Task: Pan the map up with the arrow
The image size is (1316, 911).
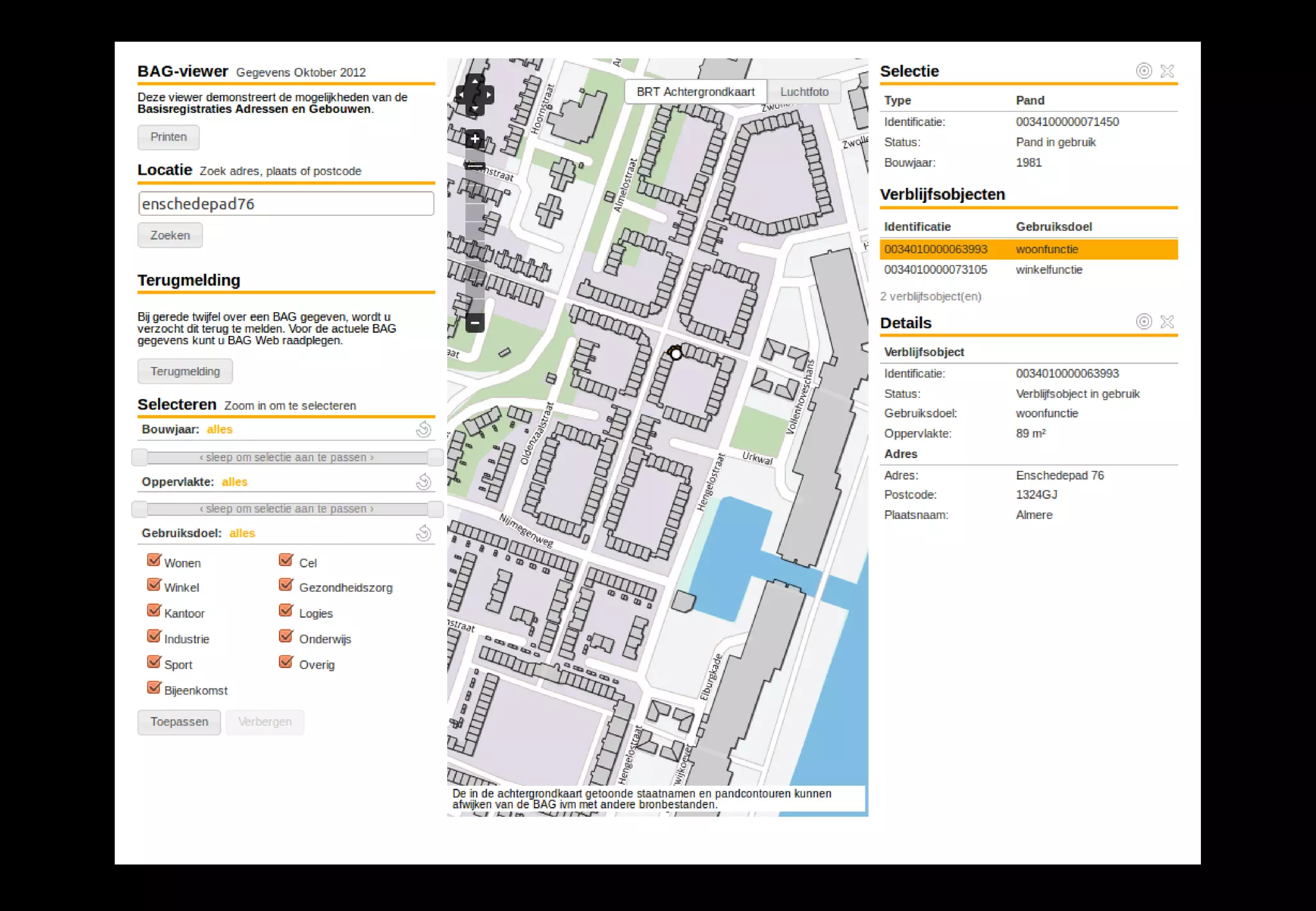Action: [475, 82]
